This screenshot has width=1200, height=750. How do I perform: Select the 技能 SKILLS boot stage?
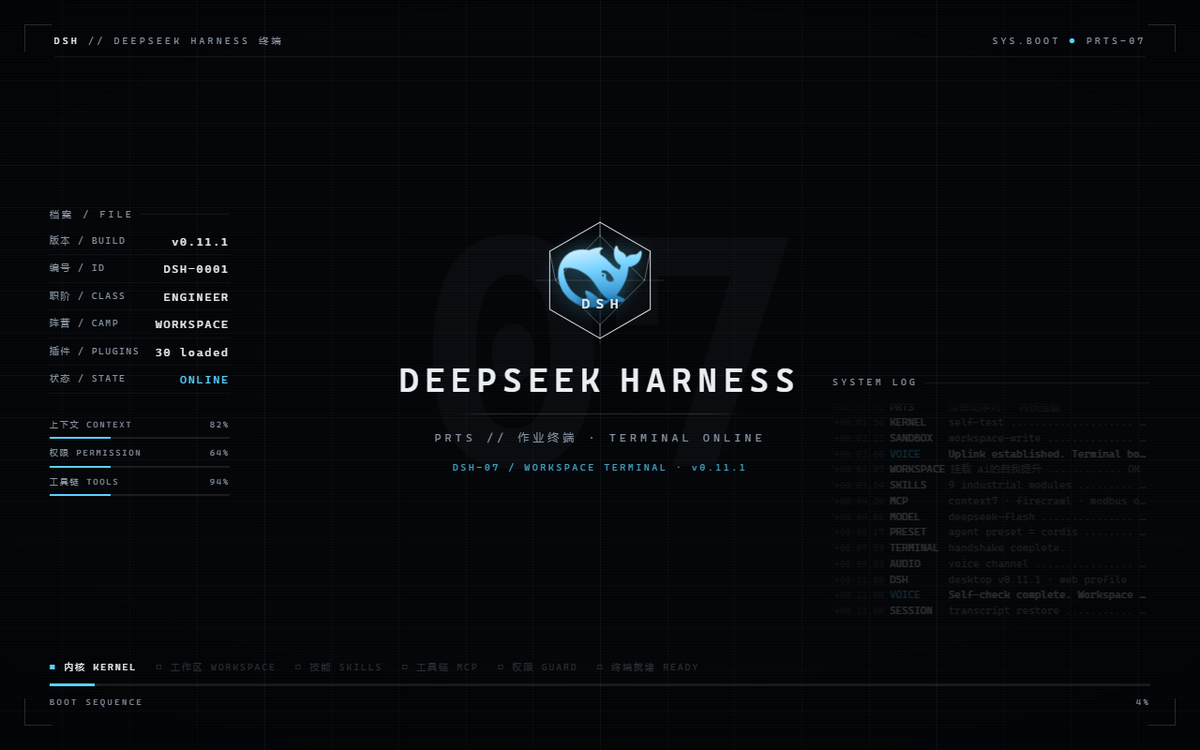pos(338,667)
